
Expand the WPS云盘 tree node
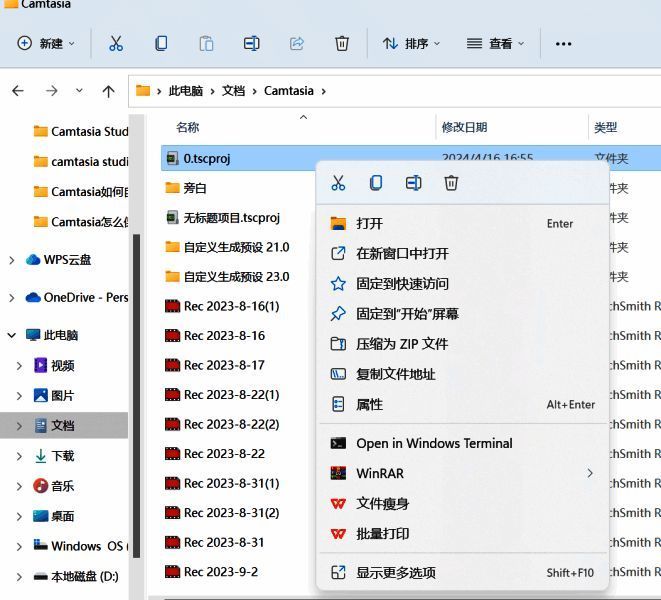[x=12, y=260]
